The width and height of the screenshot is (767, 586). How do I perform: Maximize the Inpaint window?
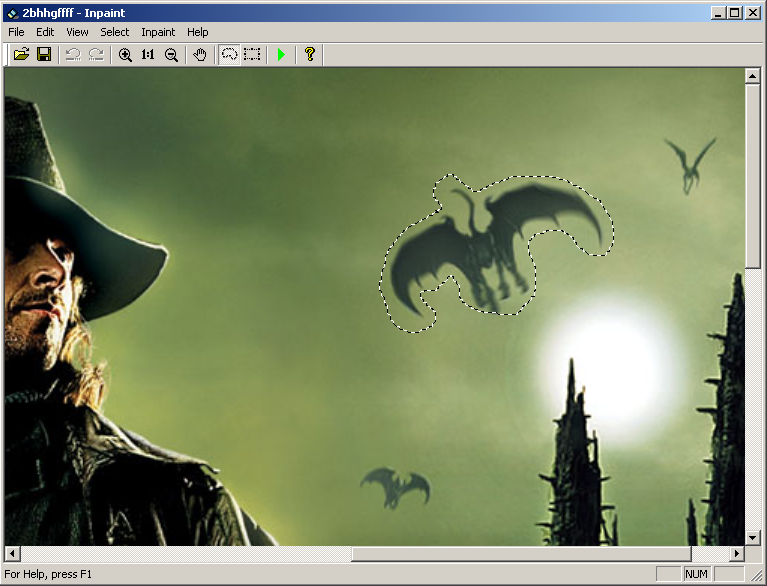coord(734,13)
